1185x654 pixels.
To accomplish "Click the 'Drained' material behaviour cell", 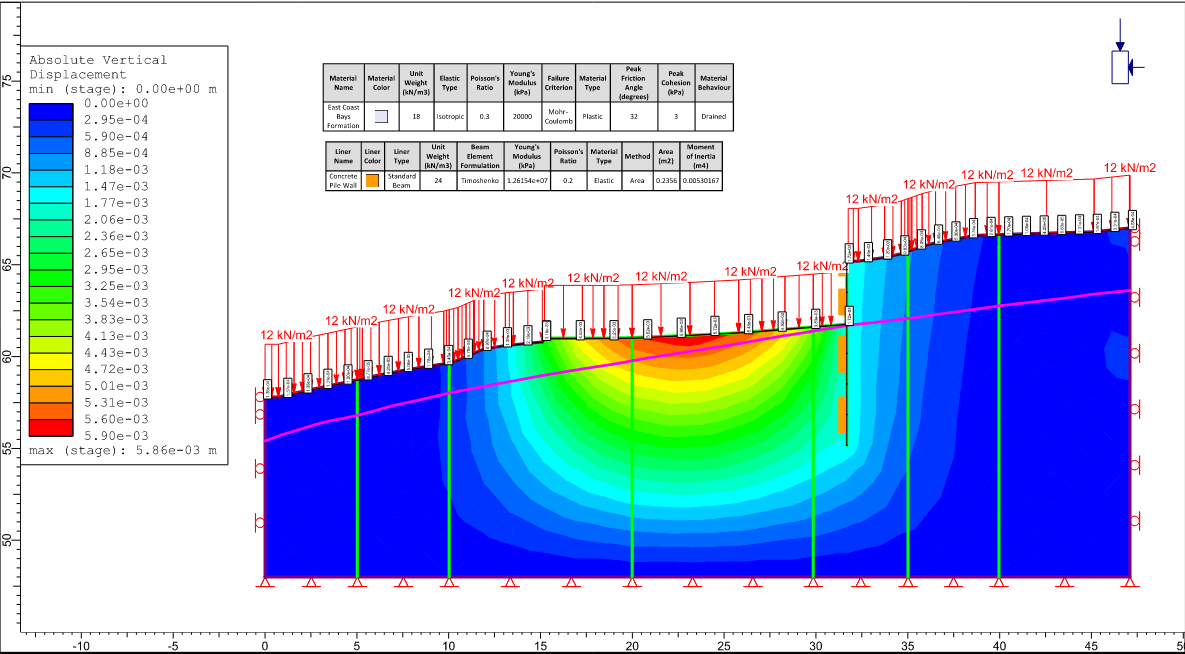I will (x=713, y=116).
